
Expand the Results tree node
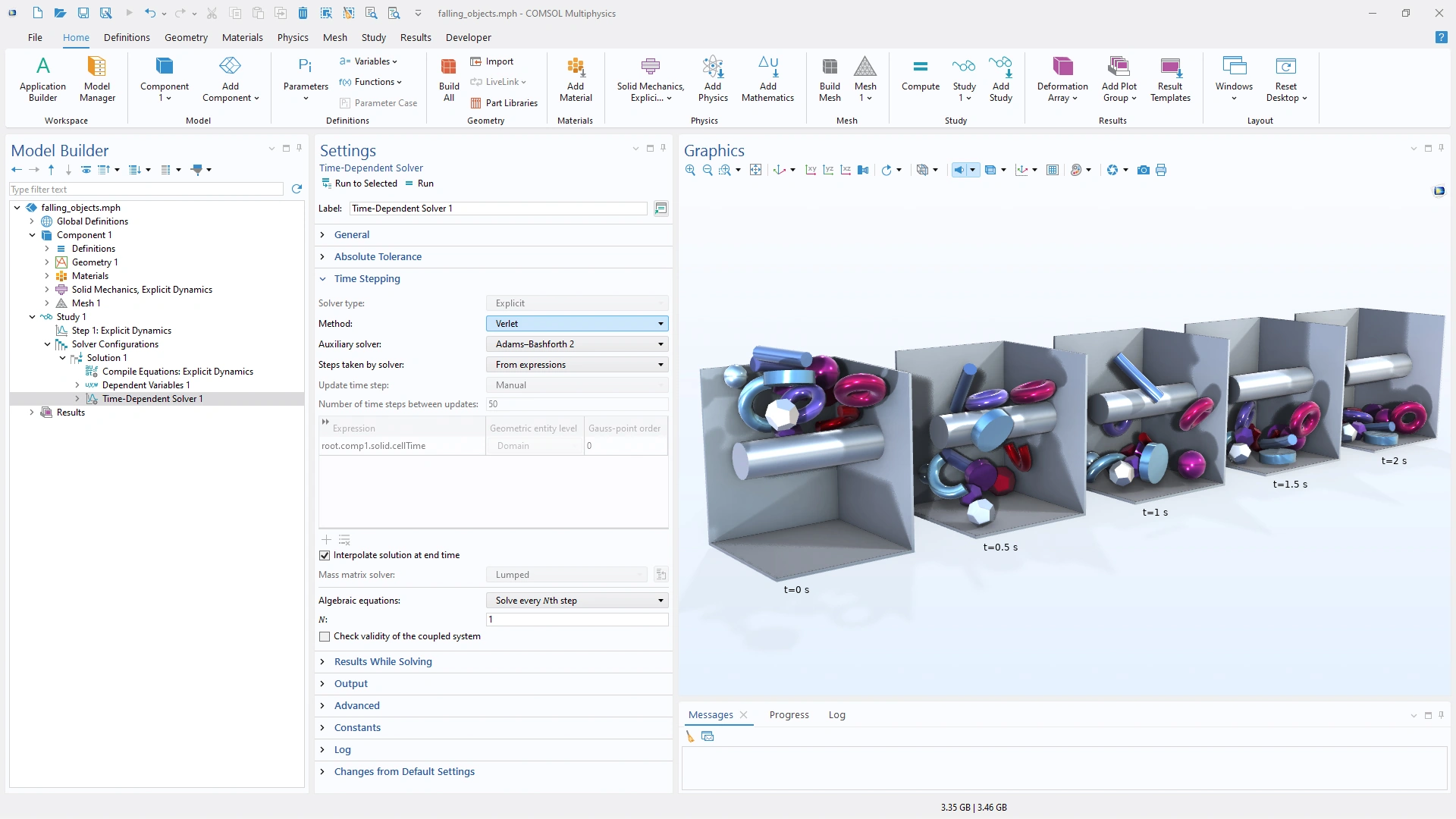[32, 413]
